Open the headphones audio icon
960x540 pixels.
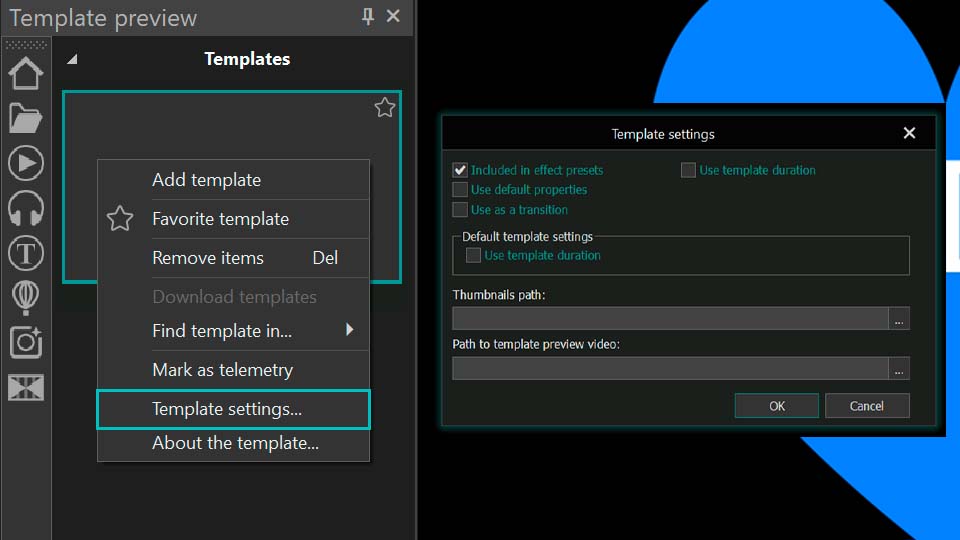tap(26, 208)
